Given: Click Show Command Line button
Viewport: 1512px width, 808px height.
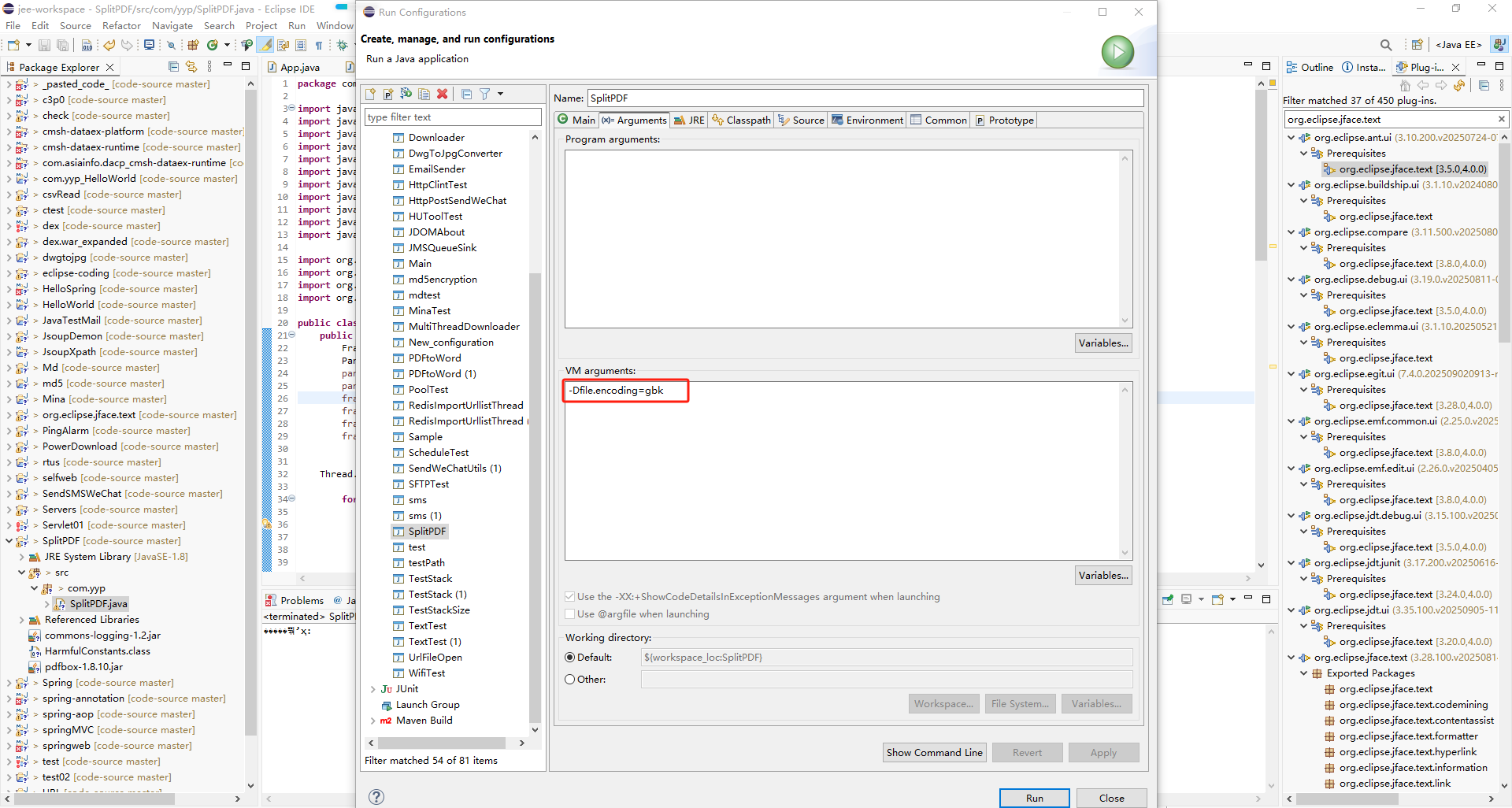Looking at the screenshot, I should pyautogui.click(x=934, y=752).
